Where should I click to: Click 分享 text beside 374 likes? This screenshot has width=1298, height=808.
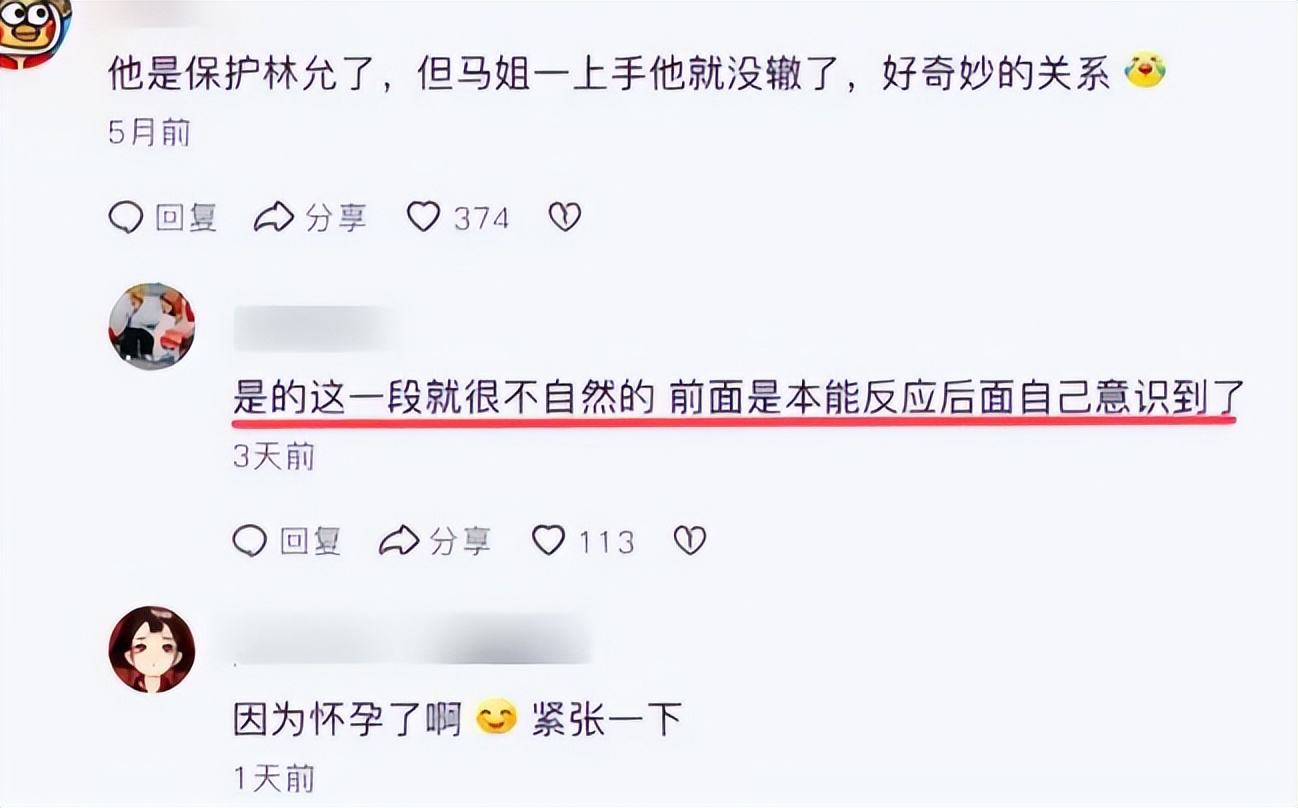point(336,217)
